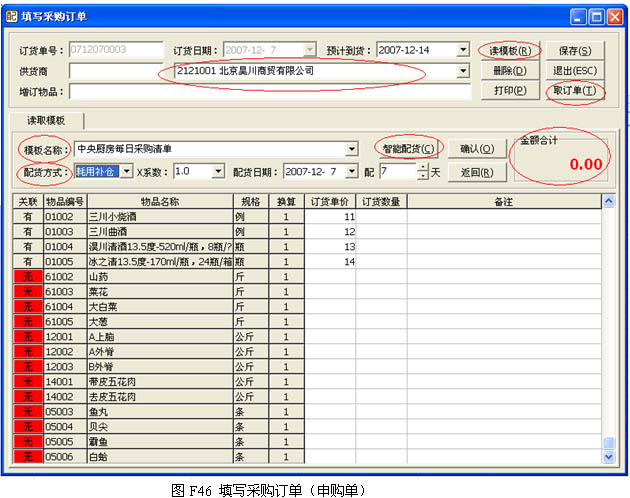Expand the 配货方式 dropdown
The image size is (630, 498).
pyautogui.click(x=125, y=172)
